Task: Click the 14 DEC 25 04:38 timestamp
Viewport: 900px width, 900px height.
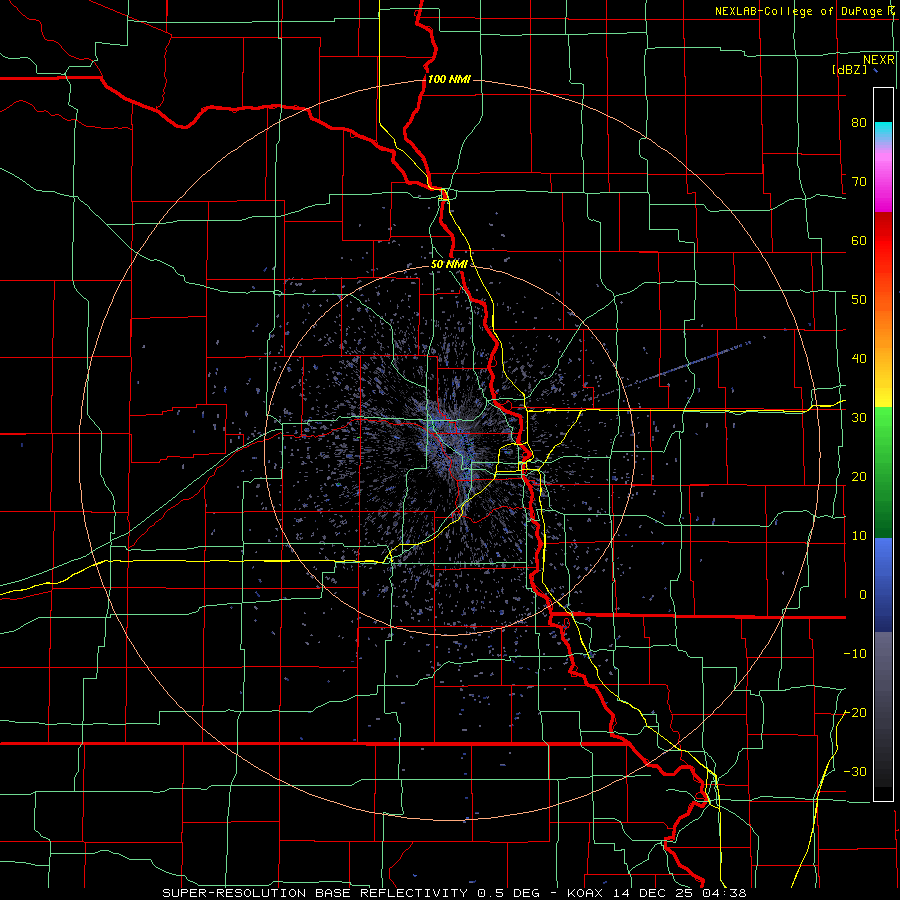Action: click(x=680, y=893)
